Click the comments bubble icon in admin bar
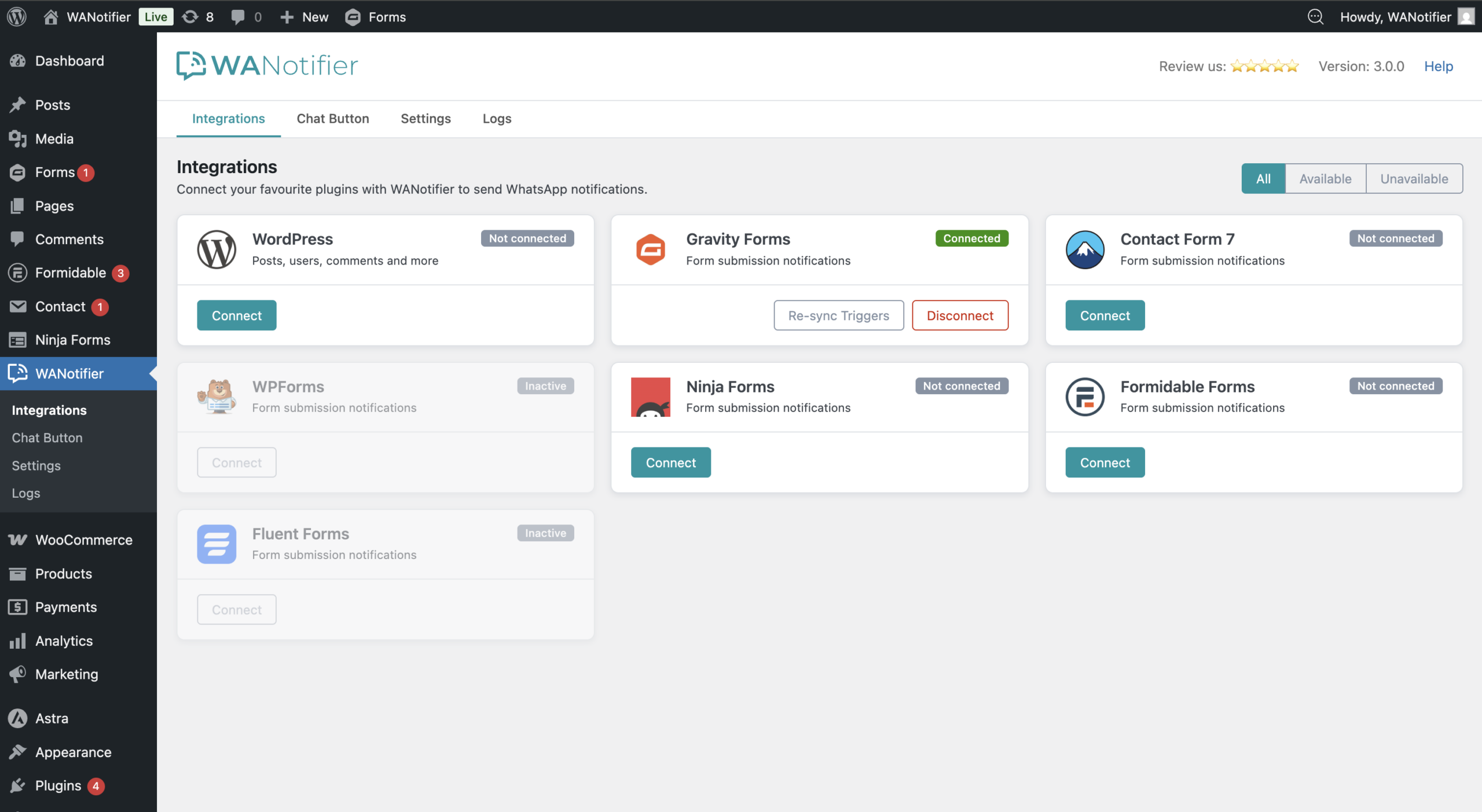The height and width of the screenshot is (812, 1482). coord(245,17)
